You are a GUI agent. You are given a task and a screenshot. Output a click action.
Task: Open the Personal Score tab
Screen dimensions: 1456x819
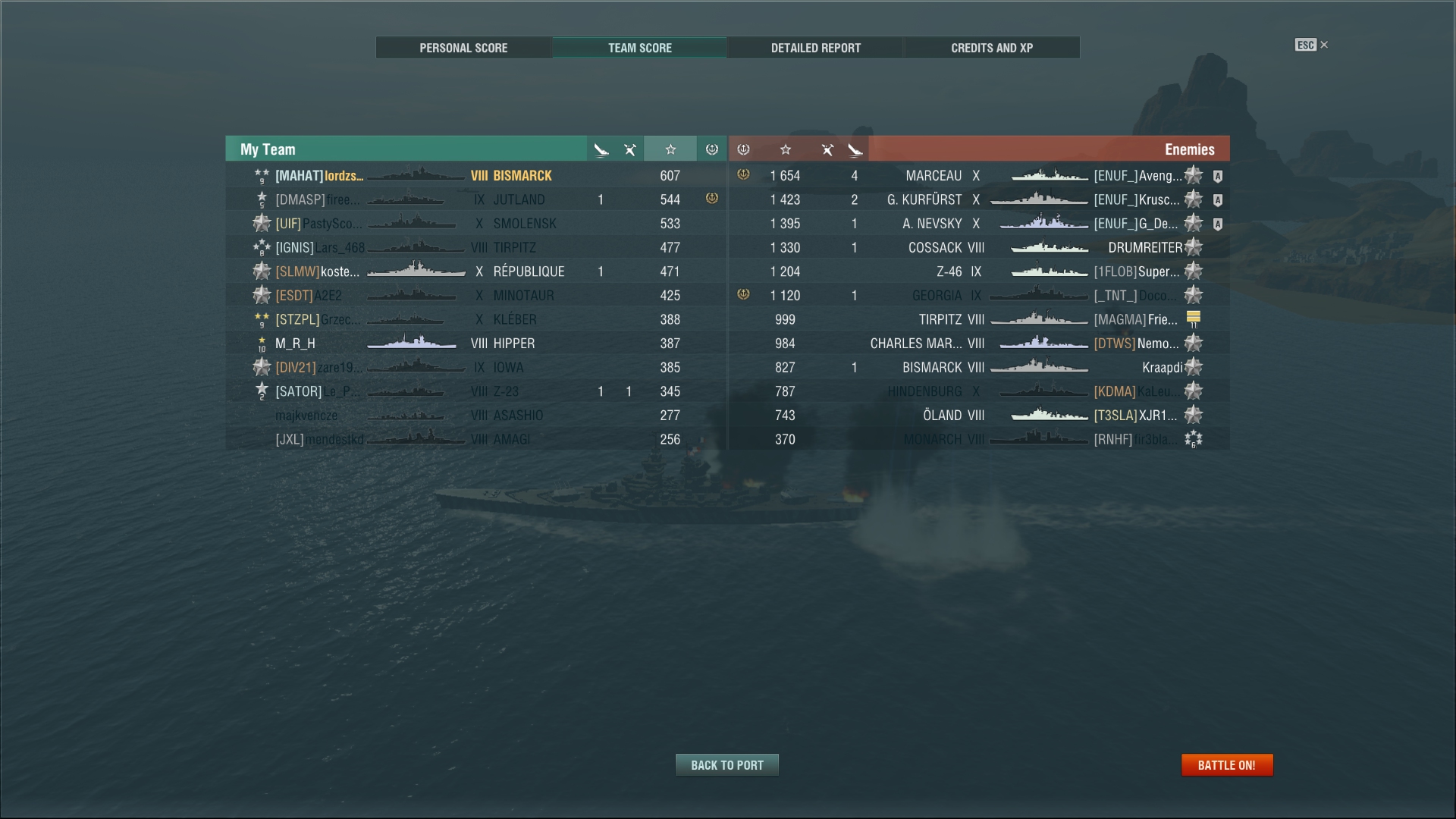click(463, 48)
